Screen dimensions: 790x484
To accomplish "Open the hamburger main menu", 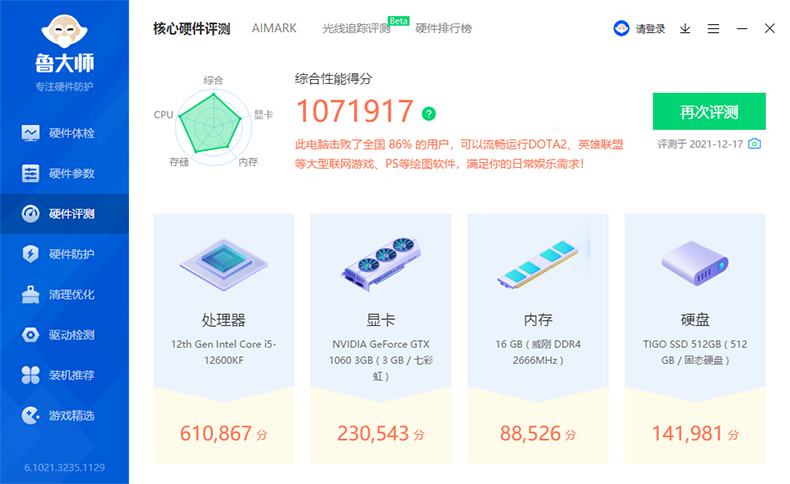I will pyautogui.click(x=713, y=29).
